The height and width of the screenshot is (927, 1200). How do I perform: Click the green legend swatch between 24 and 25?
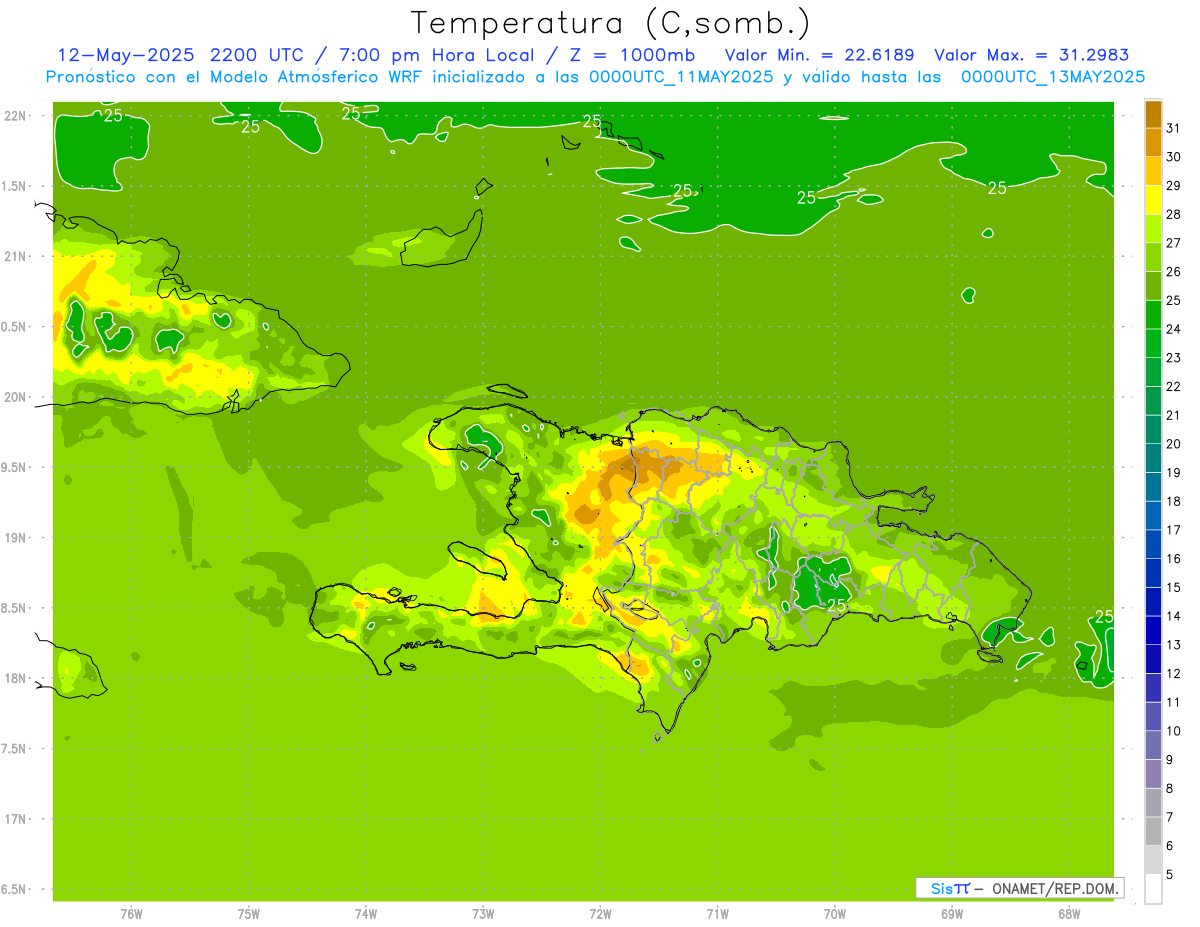pyautogui.click(x=1153, y=314)
